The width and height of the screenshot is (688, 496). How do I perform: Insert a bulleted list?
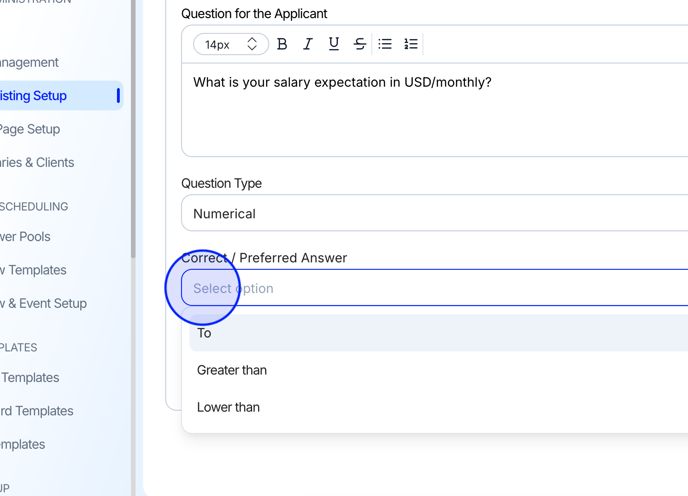pos(385,44)
